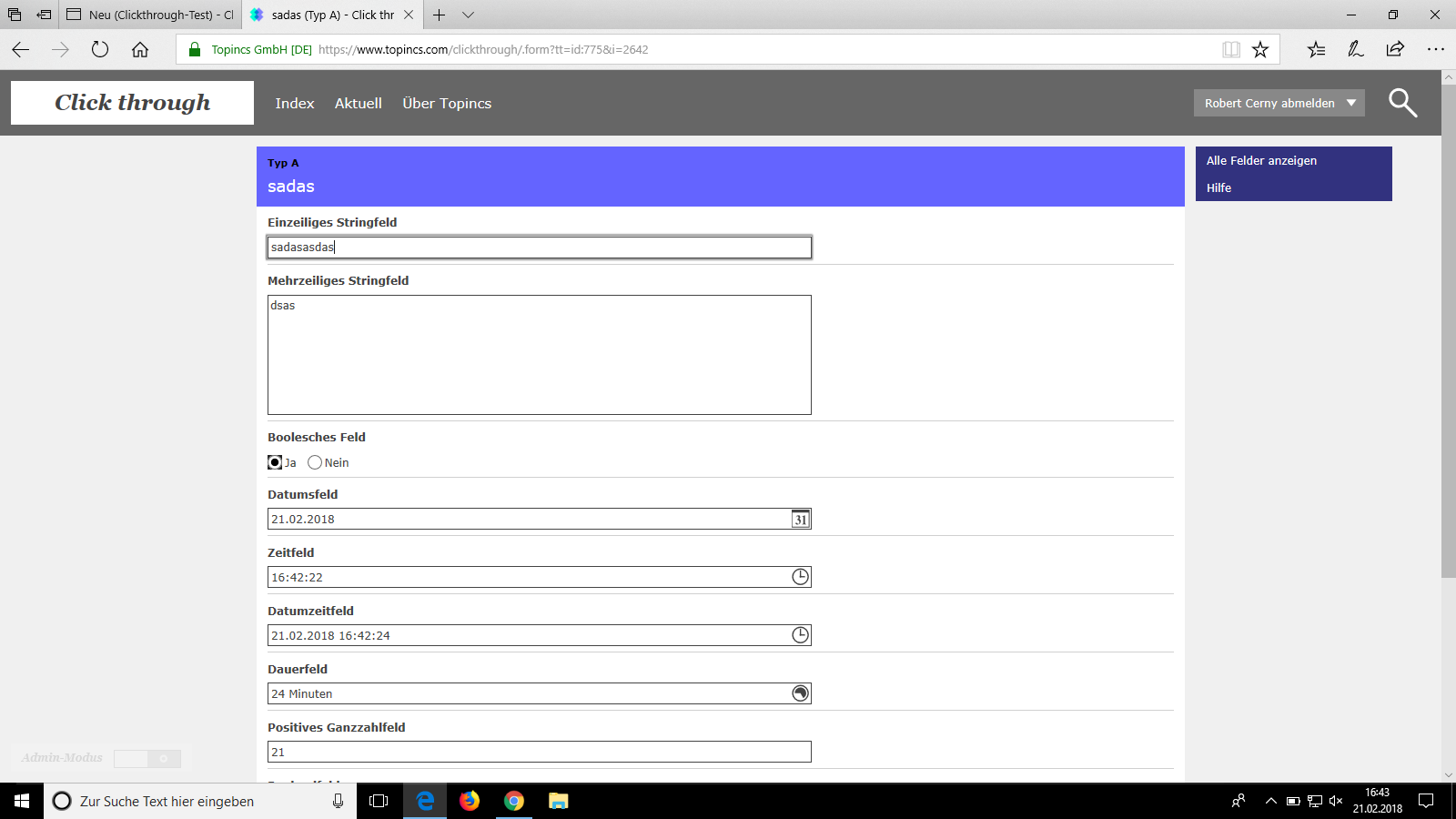Expand the Robert Cerny abmelden dropdown
This screenshot has width=1456, height=819.
pyautogui.click(x=1351, y=103)
